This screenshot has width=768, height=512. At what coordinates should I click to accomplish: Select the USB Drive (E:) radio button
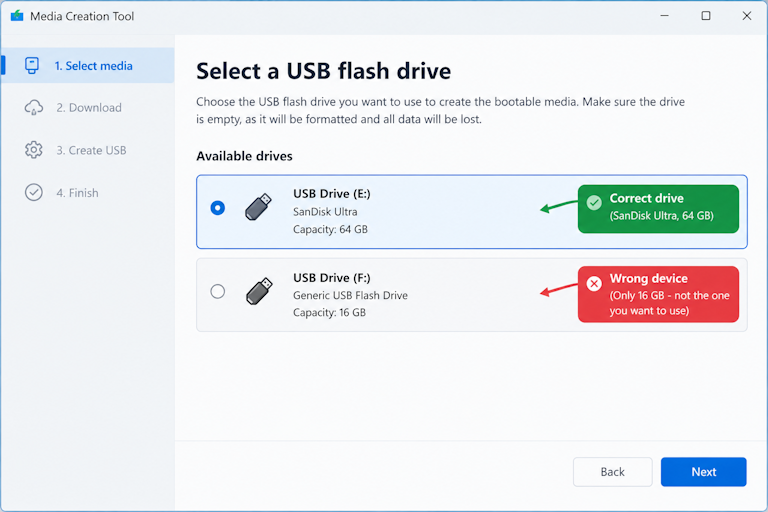(x=217, y=208)
